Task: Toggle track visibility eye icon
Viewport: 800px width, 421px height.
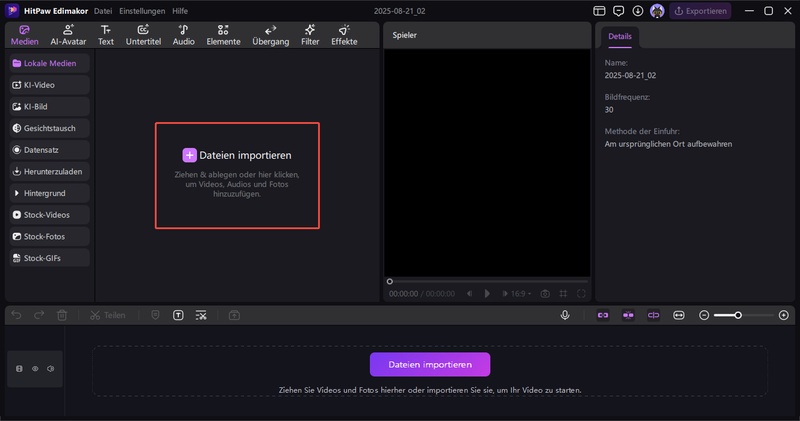Action: pos(35,369)
